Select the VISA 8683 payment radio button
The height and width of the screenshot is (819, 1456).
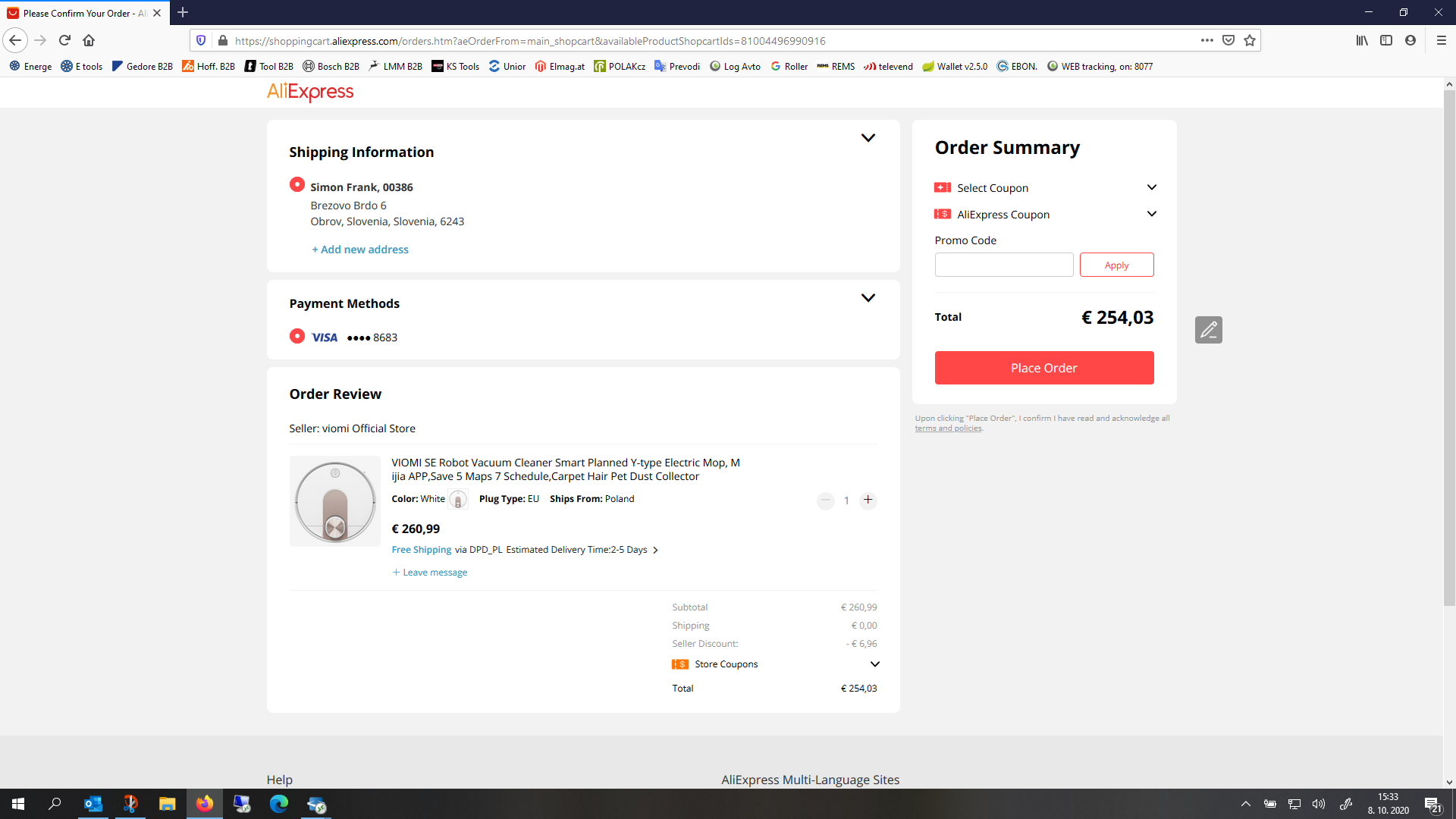[x=297, y=336]
